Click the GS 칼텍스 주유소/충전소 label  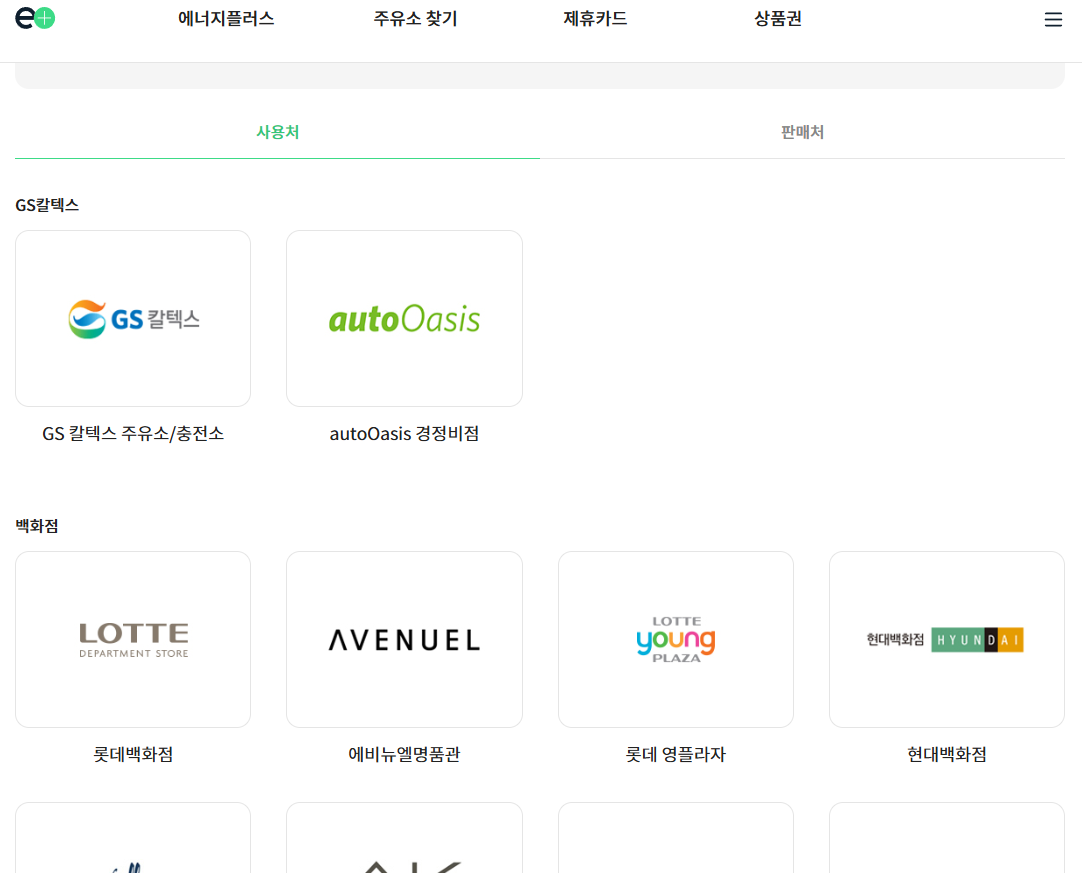133,433
